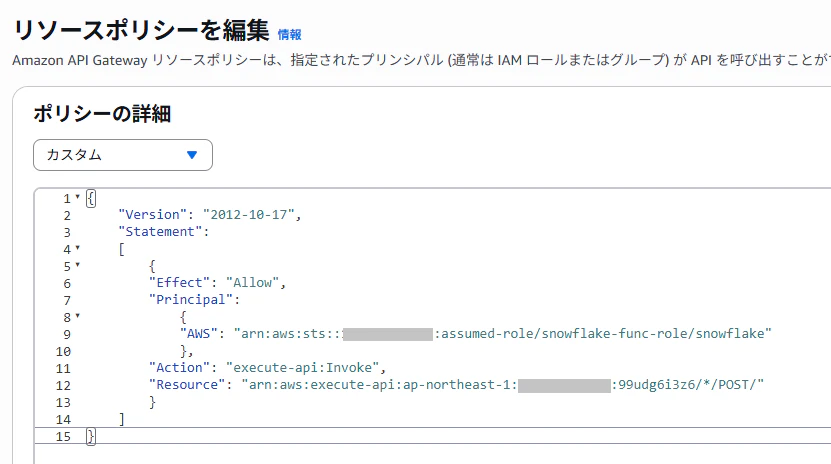The width and height of the screenshot is (831, 464).
Task: Click line number 12 in the gutter
Action: [63, 386]
